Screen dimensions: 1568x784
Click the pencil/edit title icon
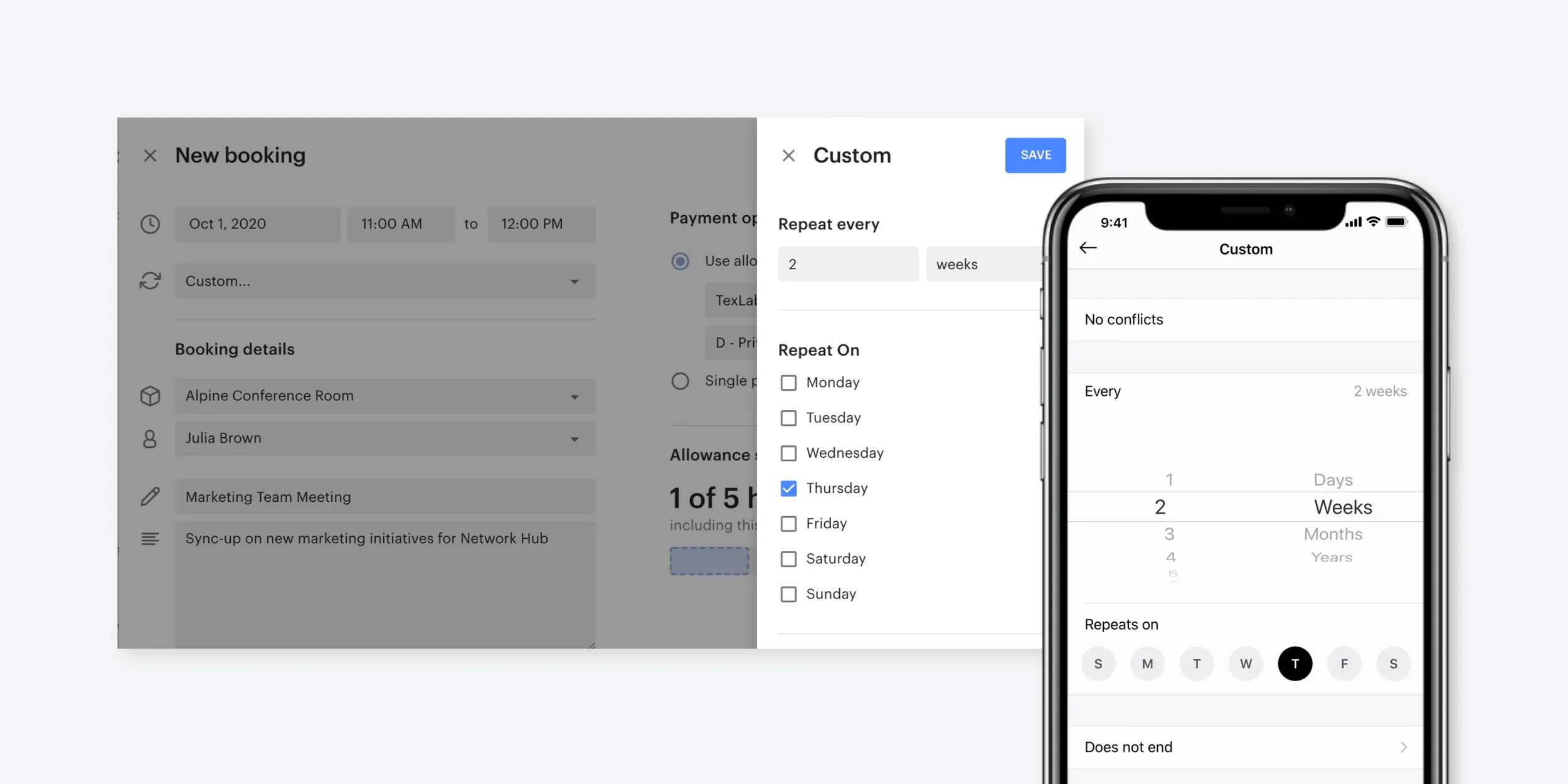click(150, 495)
